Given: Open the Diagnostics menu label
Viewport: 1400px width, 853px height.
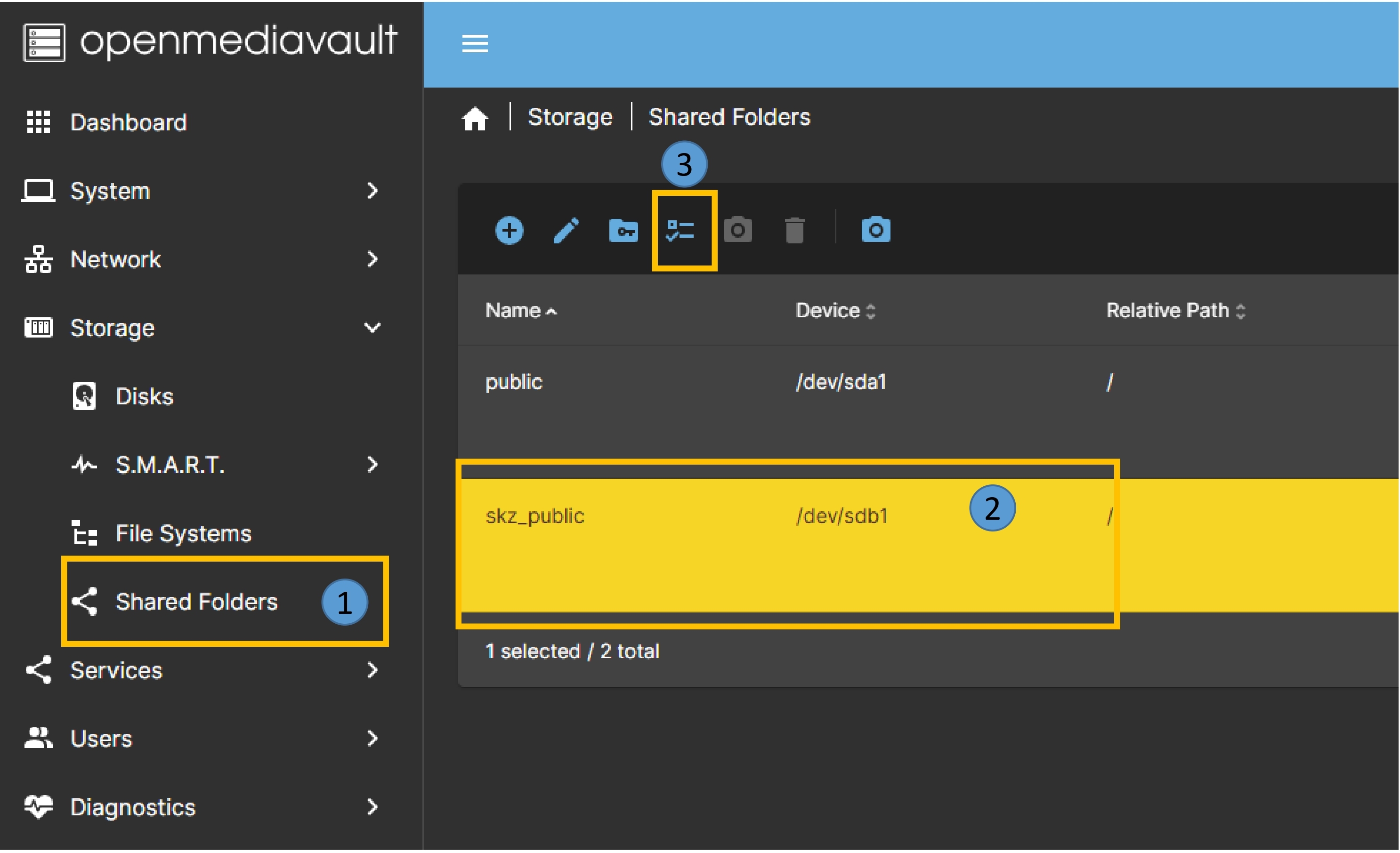Looking at the screenshot, I should tap(133, 808).
